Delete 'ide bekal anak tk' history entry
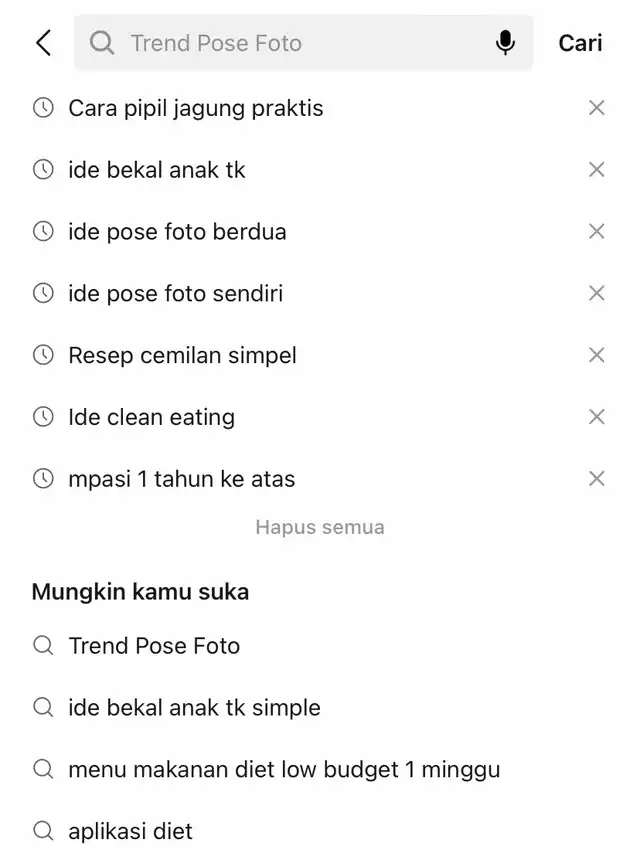The height and width of the screenshot is (853, 640). pyautogui.click(x=597, y=170)
